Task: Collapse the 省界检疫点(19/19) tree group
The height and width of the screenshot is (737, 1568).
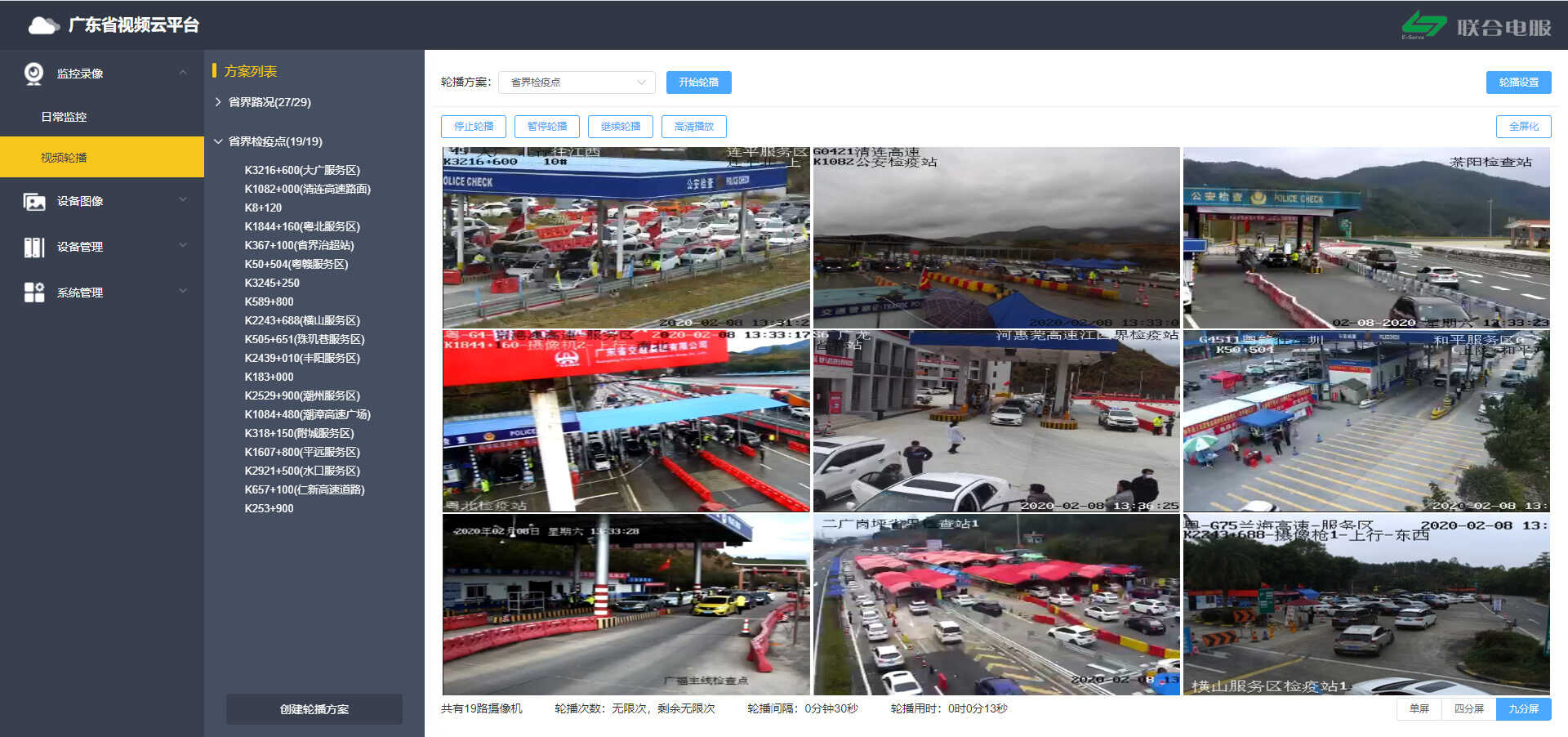Action: pyautogui.click(x=218, y=141)
